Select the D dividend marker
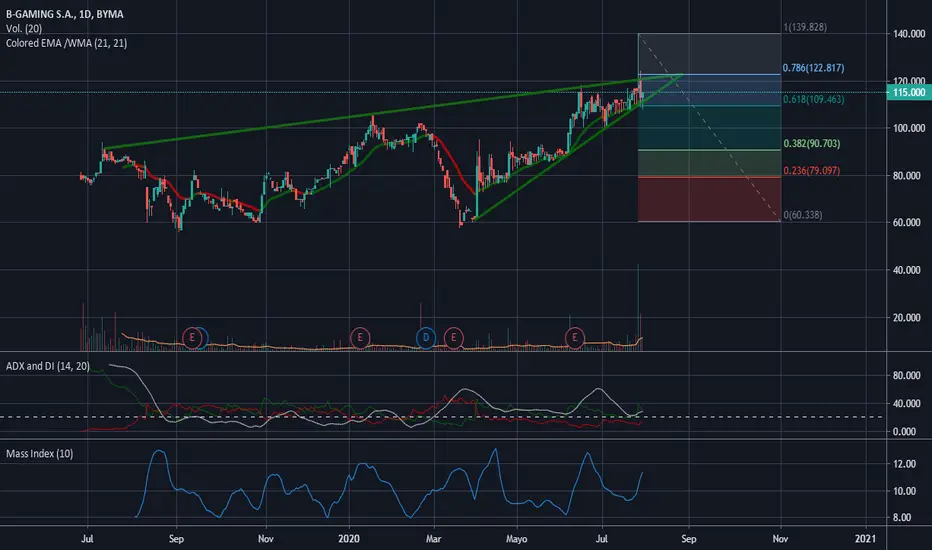Screen dimensions: 932x550 426,338
